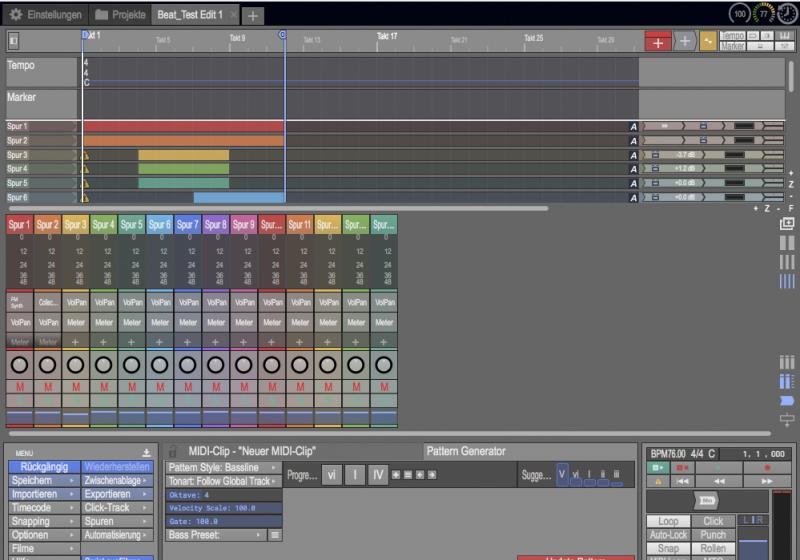The height and width of the screenshot is (560, 800).
Task: Click the IV chord progression button
Action: point(378,475)
